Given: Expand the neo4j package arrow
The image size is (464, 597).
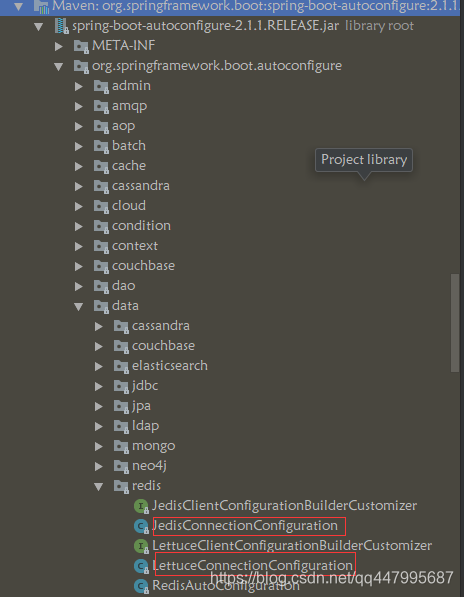Looking at the screenshot, I should click(99, 466).
